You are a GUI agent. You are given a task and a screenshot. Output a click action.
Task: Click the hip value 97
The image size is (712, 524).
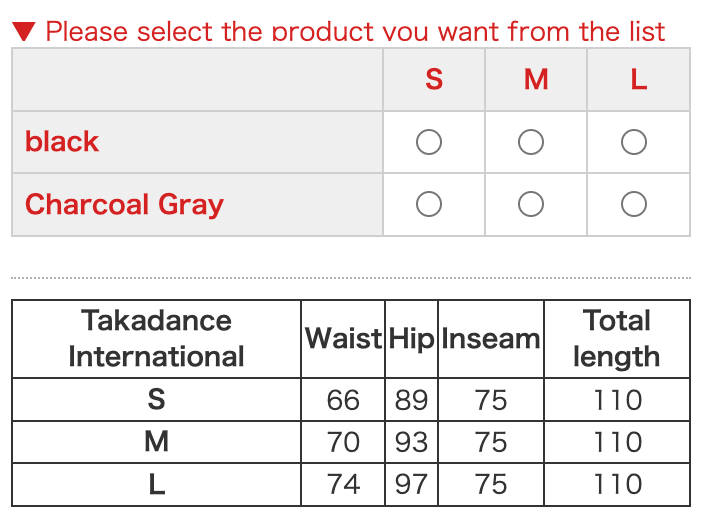click(411, 484)
